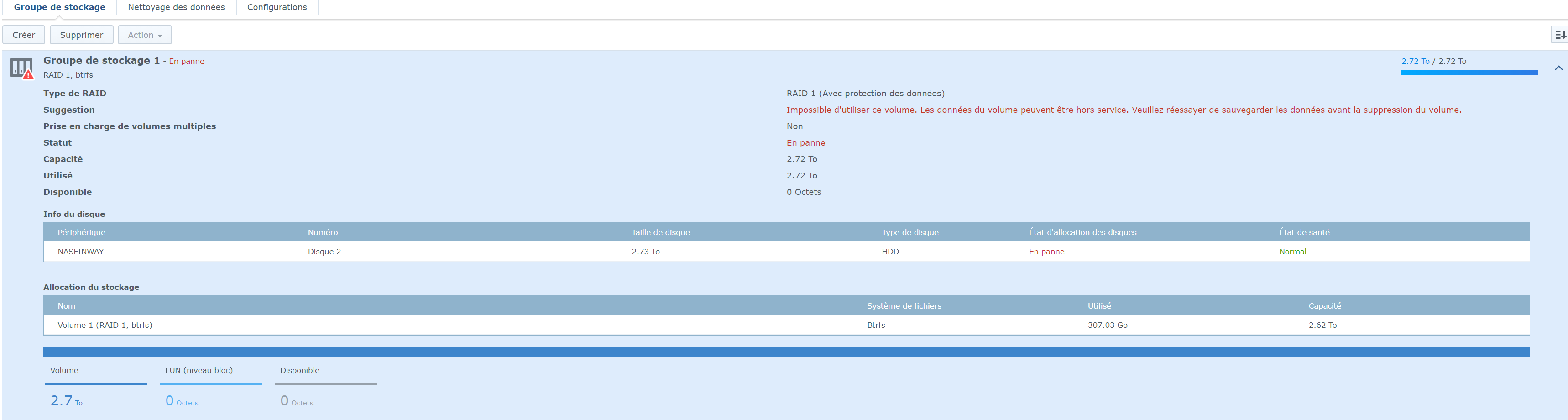Viewport: 1568px width, 420px height.
Task: Collapse Groupe de stockage 1 details chevron
Action: click(1558, 68)
